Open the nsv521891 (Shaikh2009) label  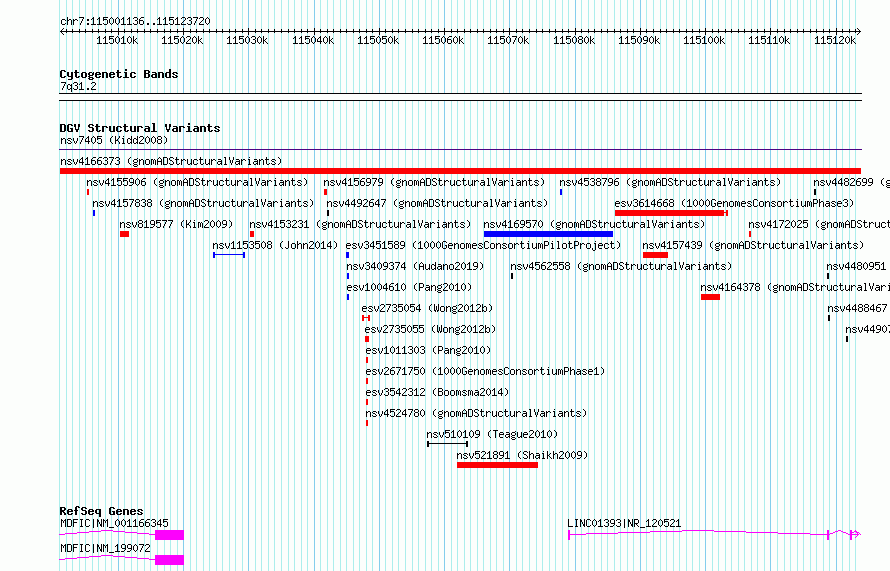[522, 455]
